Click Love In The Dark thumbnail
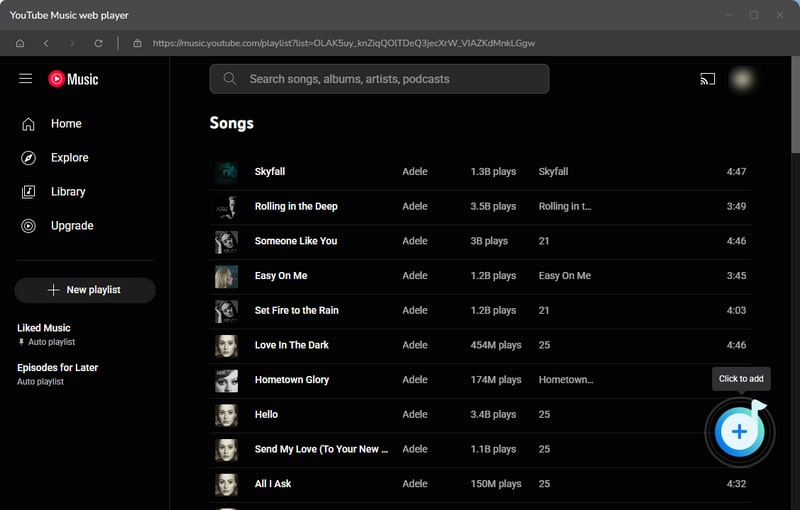Screen dimensions: 800x510 tap(226, 345)
